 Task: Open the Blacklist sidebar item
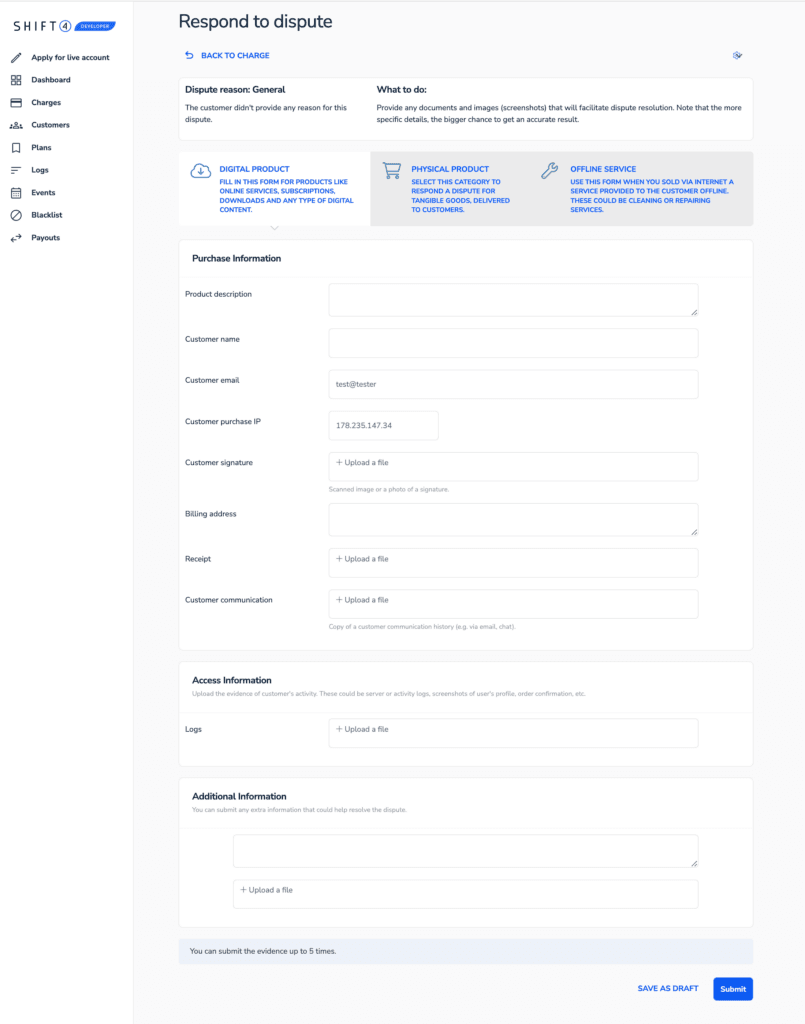(47, 215)
